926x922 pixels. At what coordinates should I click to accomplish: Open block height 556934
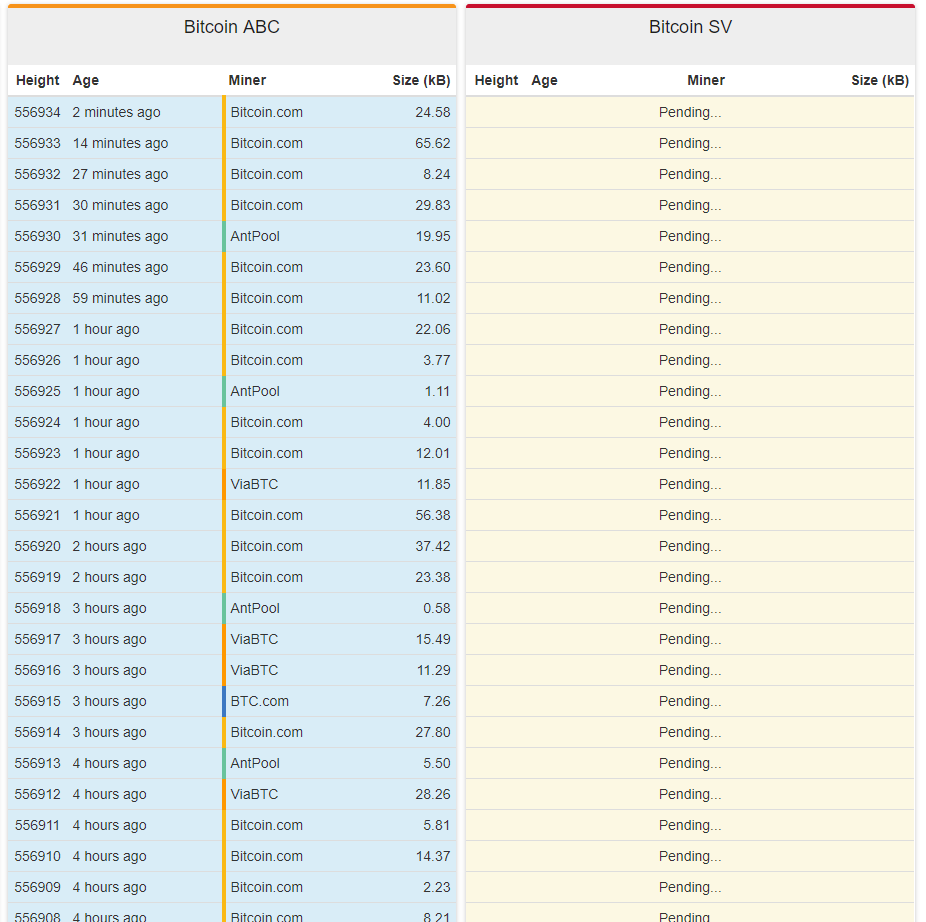point(38,112)
